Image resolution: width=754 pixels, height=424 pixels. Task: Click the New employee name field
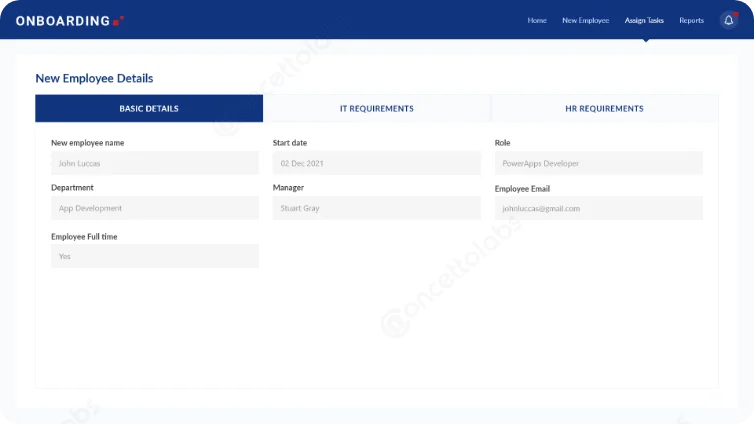pyautogui.click(x=155, y=163)
